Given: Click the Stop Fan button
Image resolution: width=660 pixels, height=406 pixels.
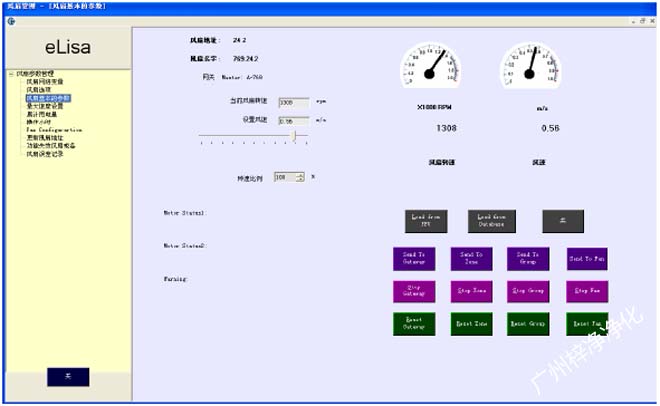Looking at the screenshot, I should [586, 291].
